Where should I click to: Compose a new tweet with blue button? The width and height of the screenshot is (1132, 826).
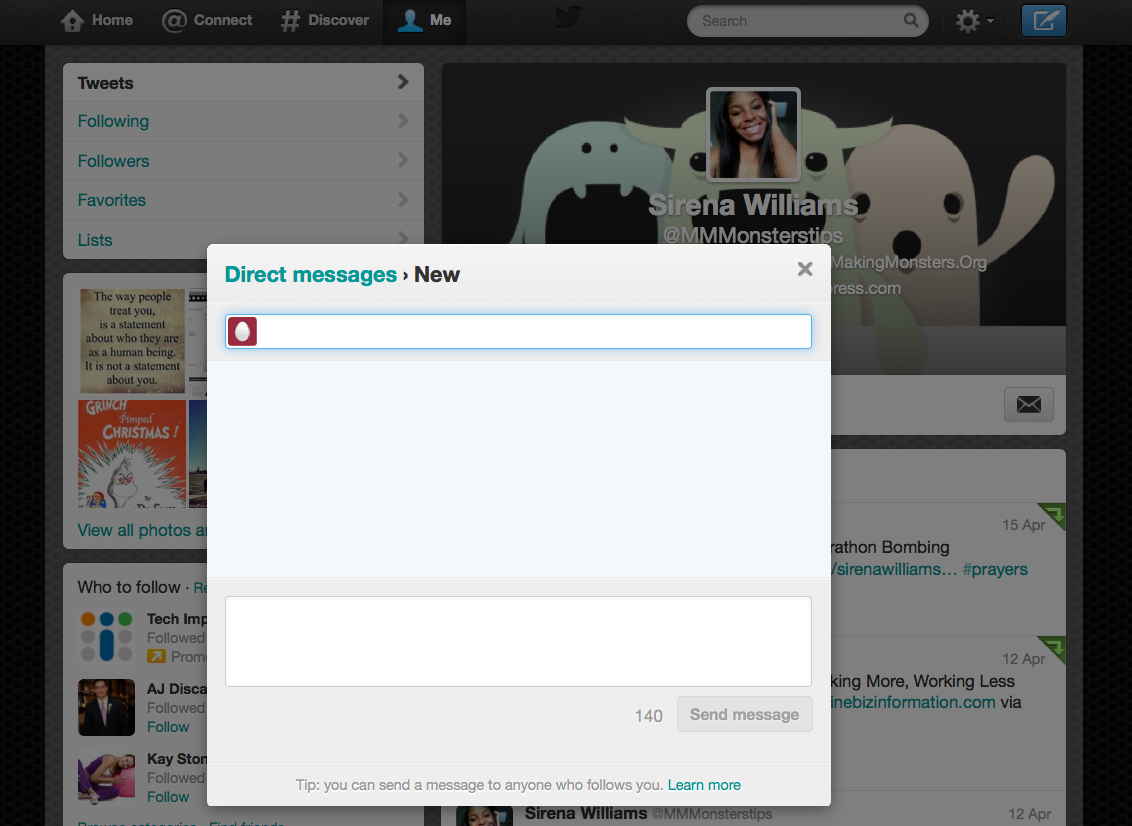[x=1043, y=20]
